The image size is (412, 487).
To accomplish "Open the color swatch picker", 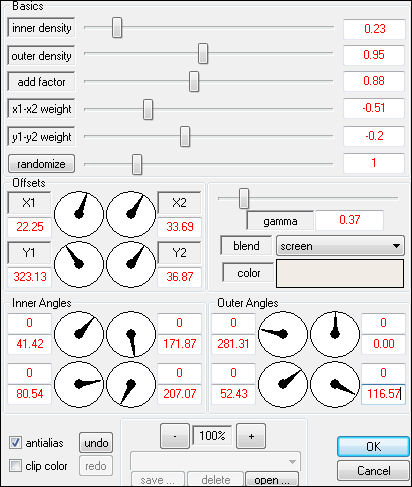I will pos(340,273).
